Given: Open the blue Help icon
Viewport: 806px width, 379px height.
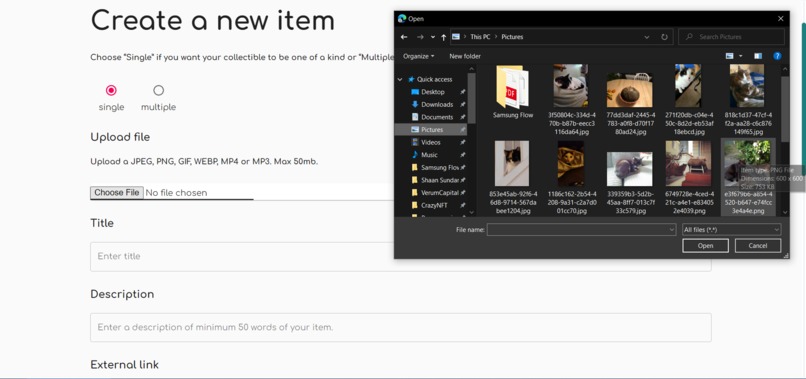Looking at the screenshot, I should [x=777, y=56].
